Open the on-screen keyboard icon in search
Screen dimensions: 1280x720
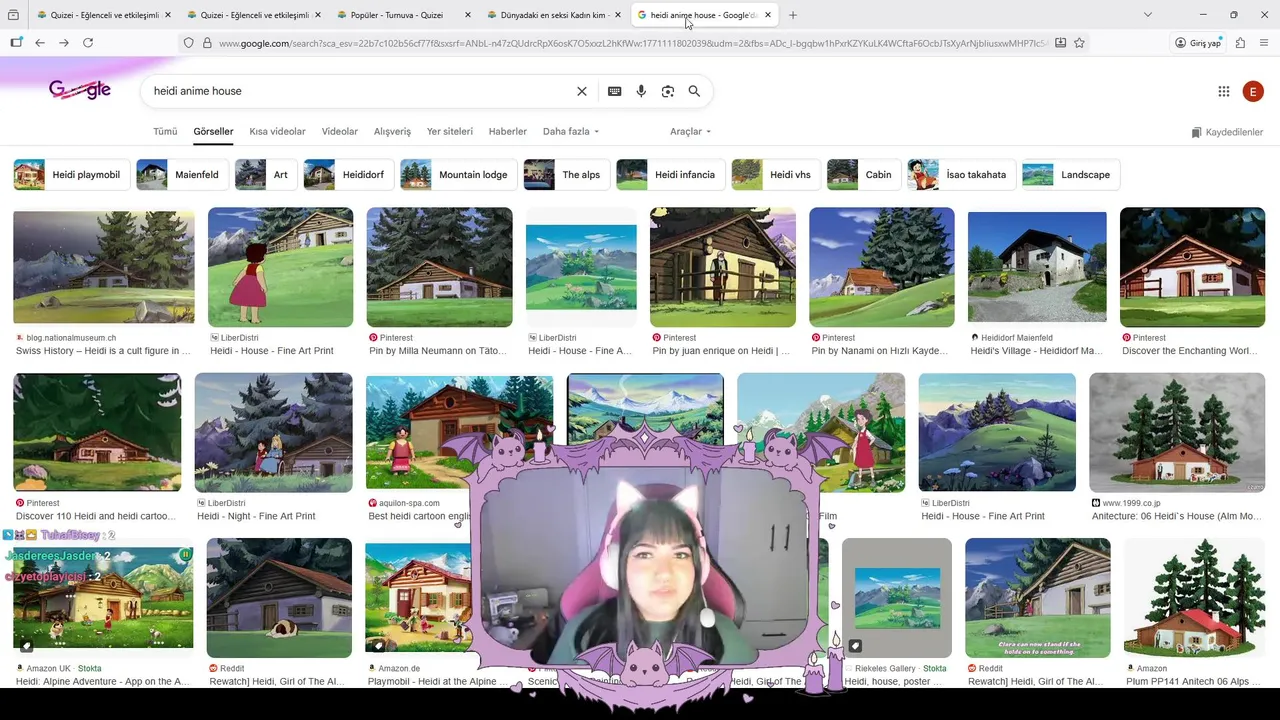click(x=615, y=91)
